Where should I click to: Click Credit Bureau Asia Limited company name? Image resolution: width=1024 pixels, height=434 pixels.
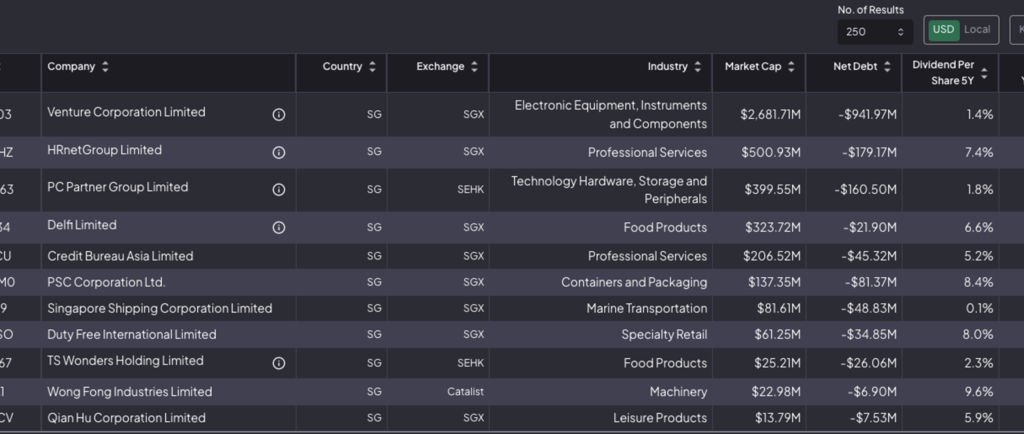(120, 256)
